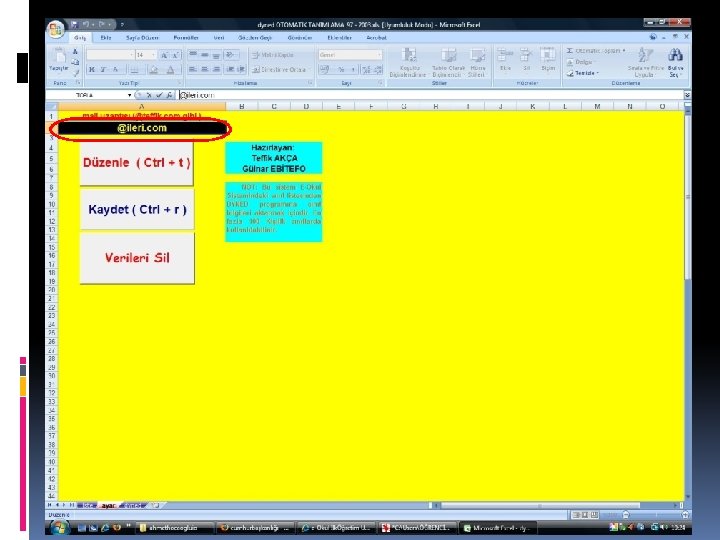Click the black @ileri.com cell

click(x=142, y=128)
